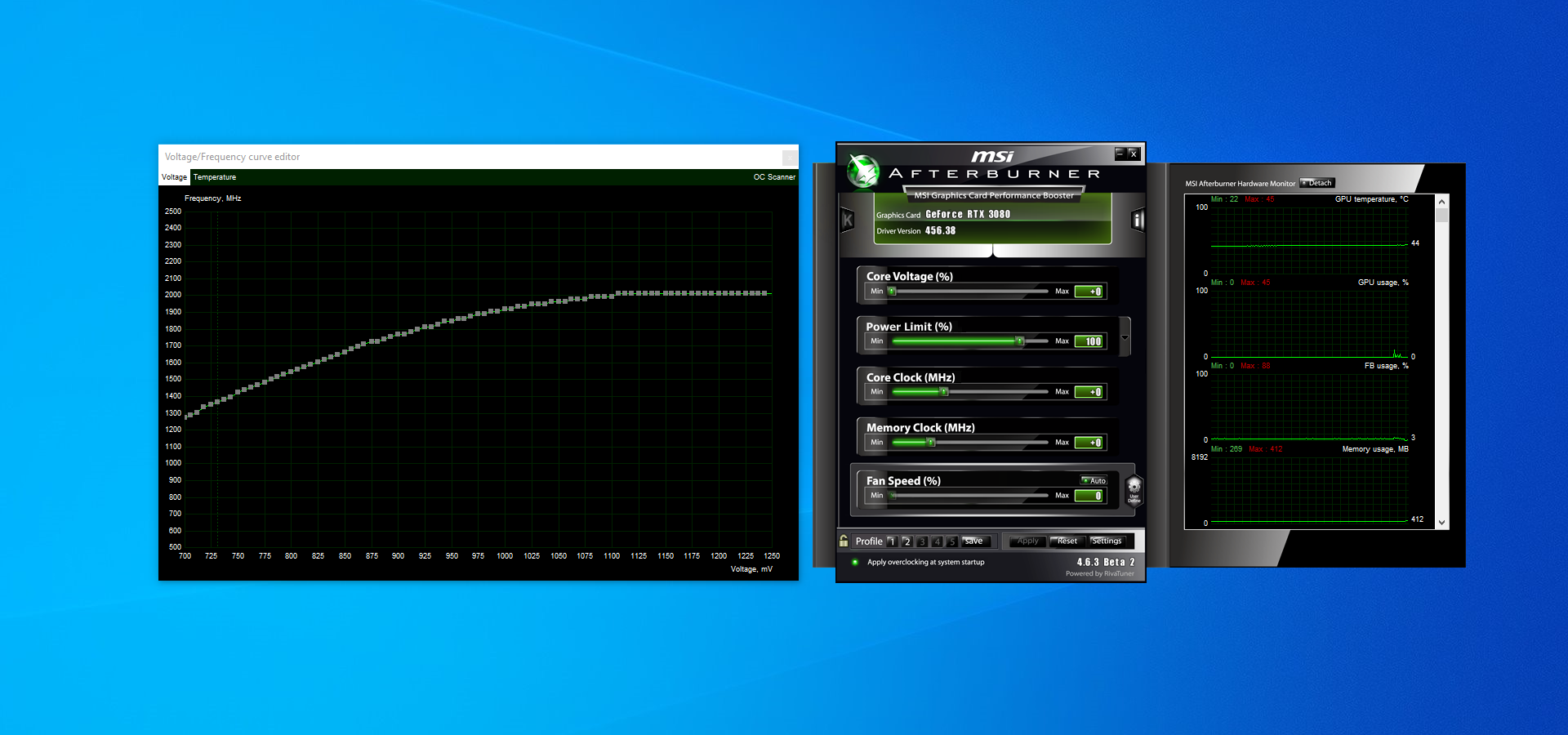
Task: Click the Reset button
Action: [1067, 541]
